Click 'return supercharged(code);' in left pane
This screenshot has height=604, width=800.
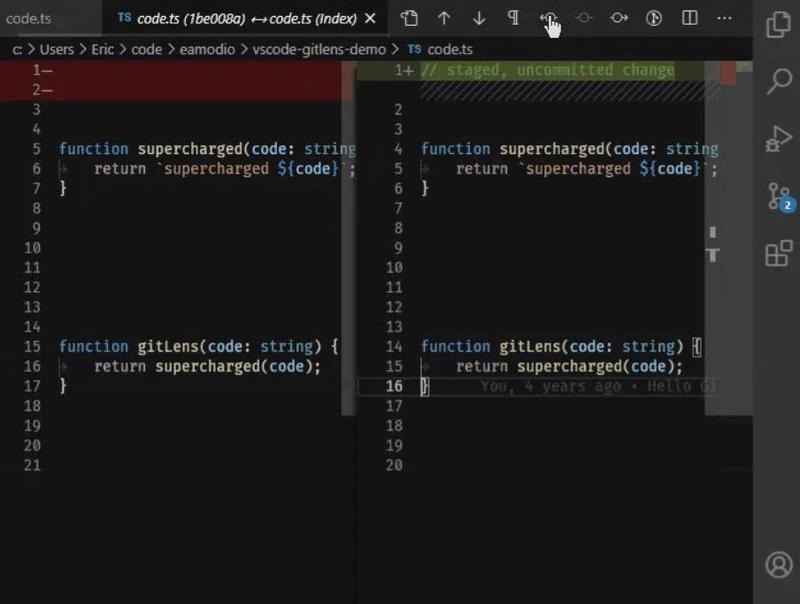click(207, 366)
